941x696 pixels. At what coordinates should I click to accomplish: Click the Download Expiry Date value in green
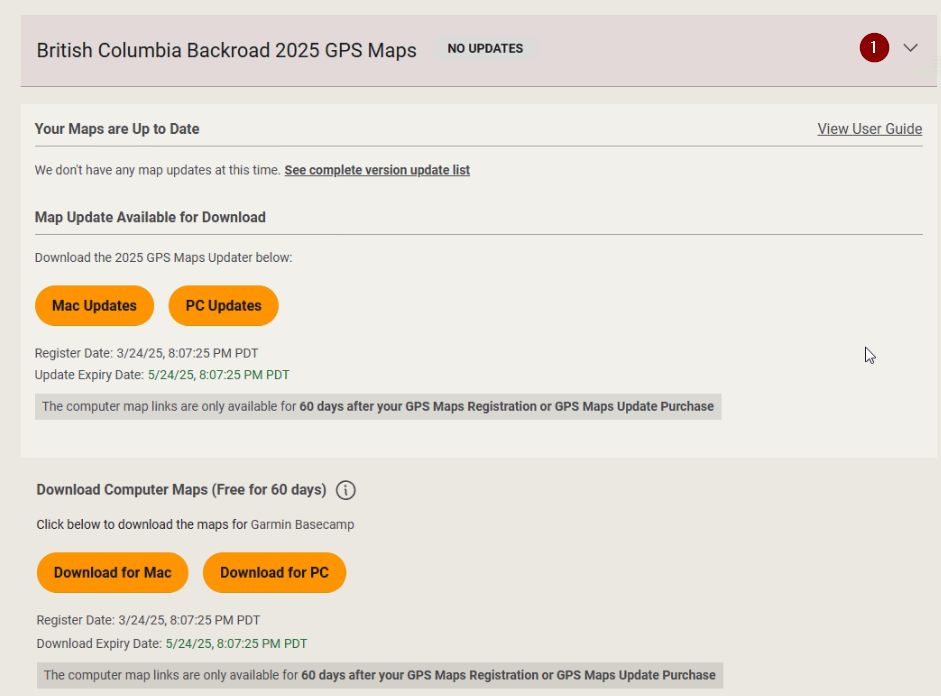236,644
